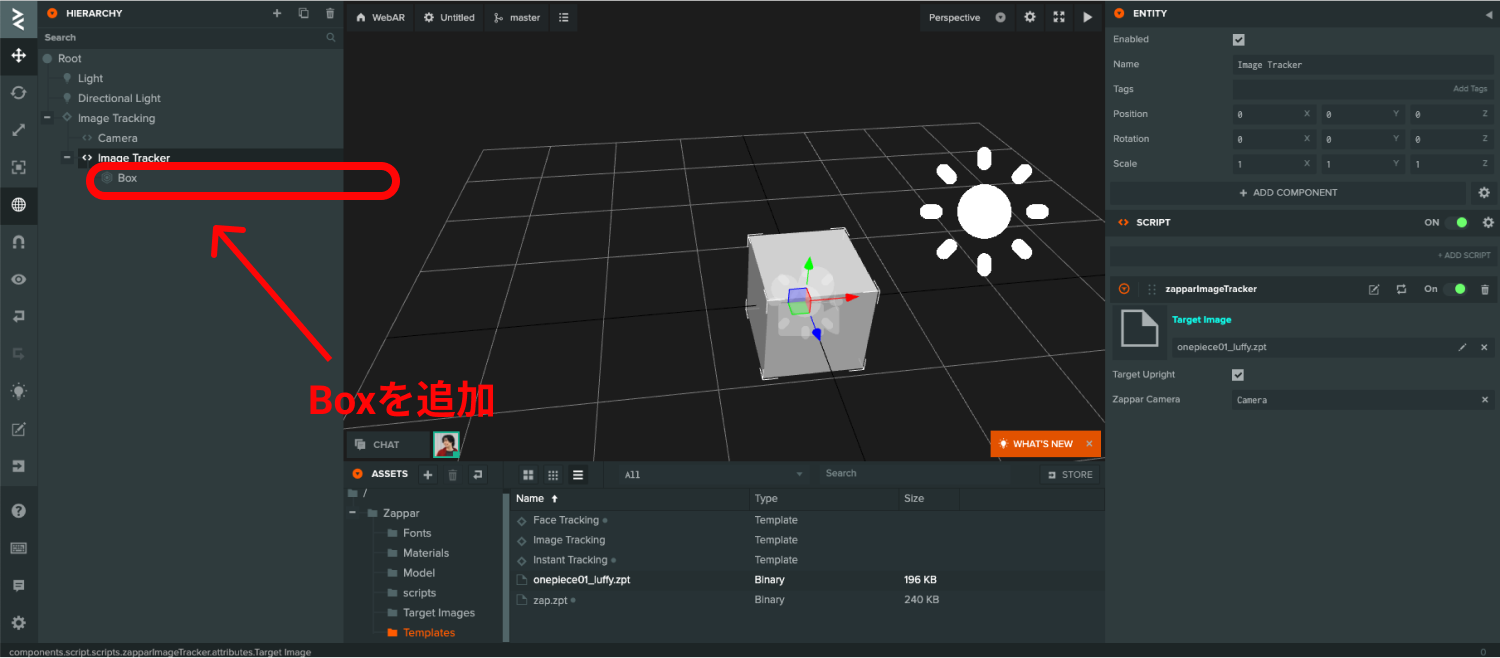Remove zapparImageTracker script trash icon
This screenshot has width=1500, height=658.
(x=1484, y=289)
